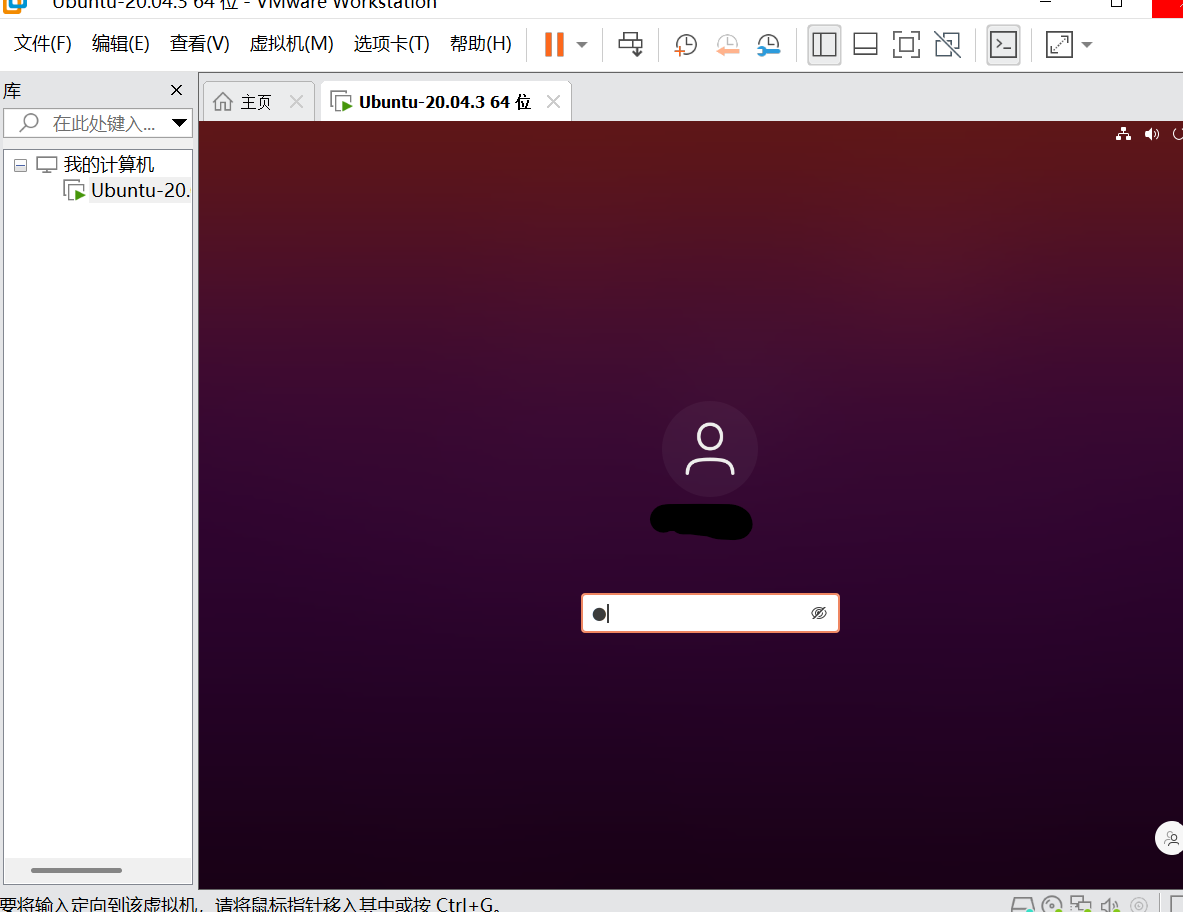Screen dimensions: 1183x912
Task: Send Ctrl+Alt+Del to the virtual machine
Action: click(x=631, y=45)
